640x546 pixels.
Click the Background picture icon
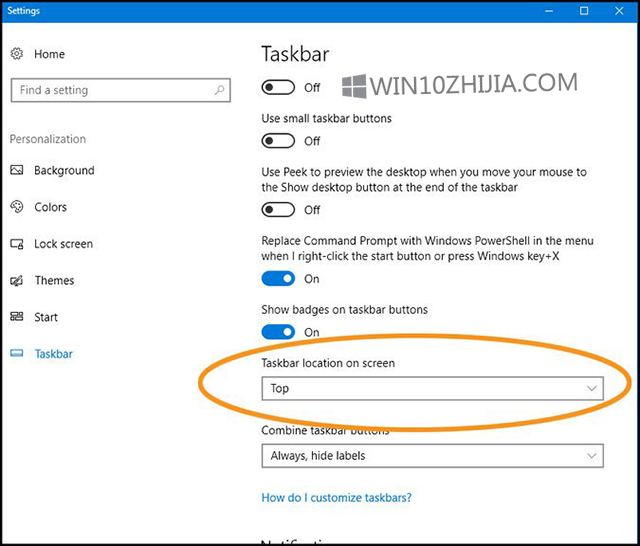click(x=17, y=171)
